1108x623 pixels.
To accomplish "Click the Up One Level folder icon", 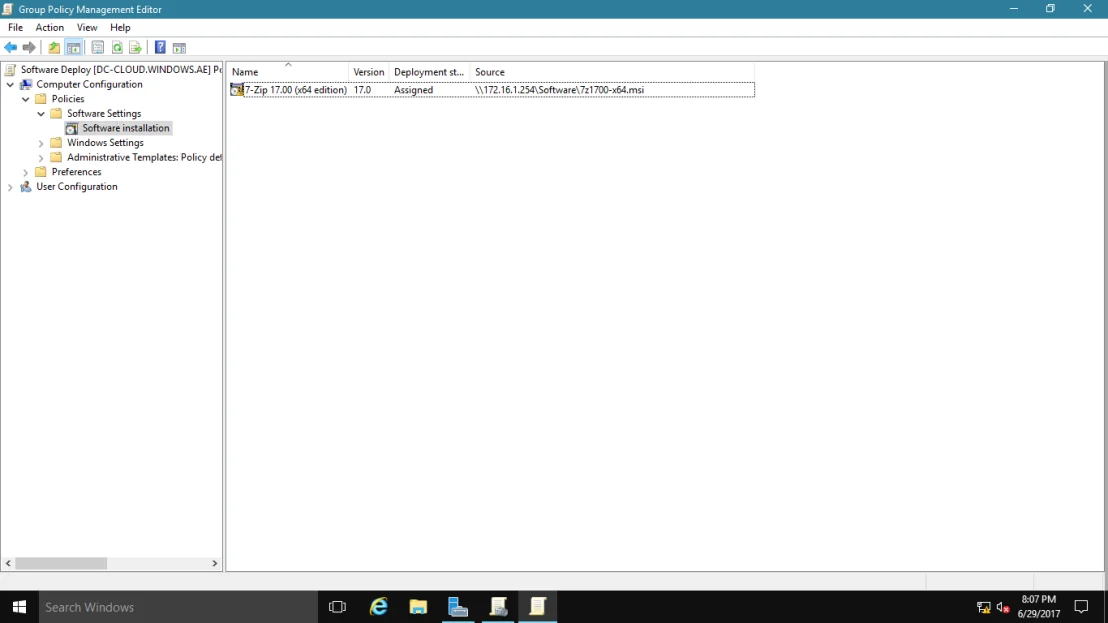I will pos(54,47).
